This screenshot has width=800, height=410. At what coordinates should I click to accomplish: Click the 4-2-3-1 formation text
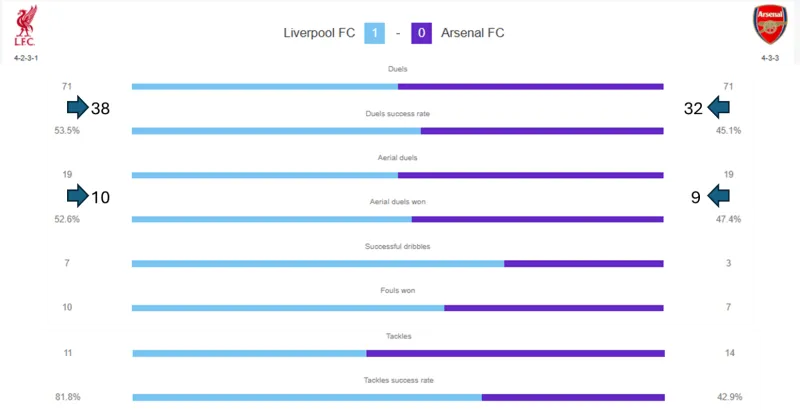click(x=26, y=58)
